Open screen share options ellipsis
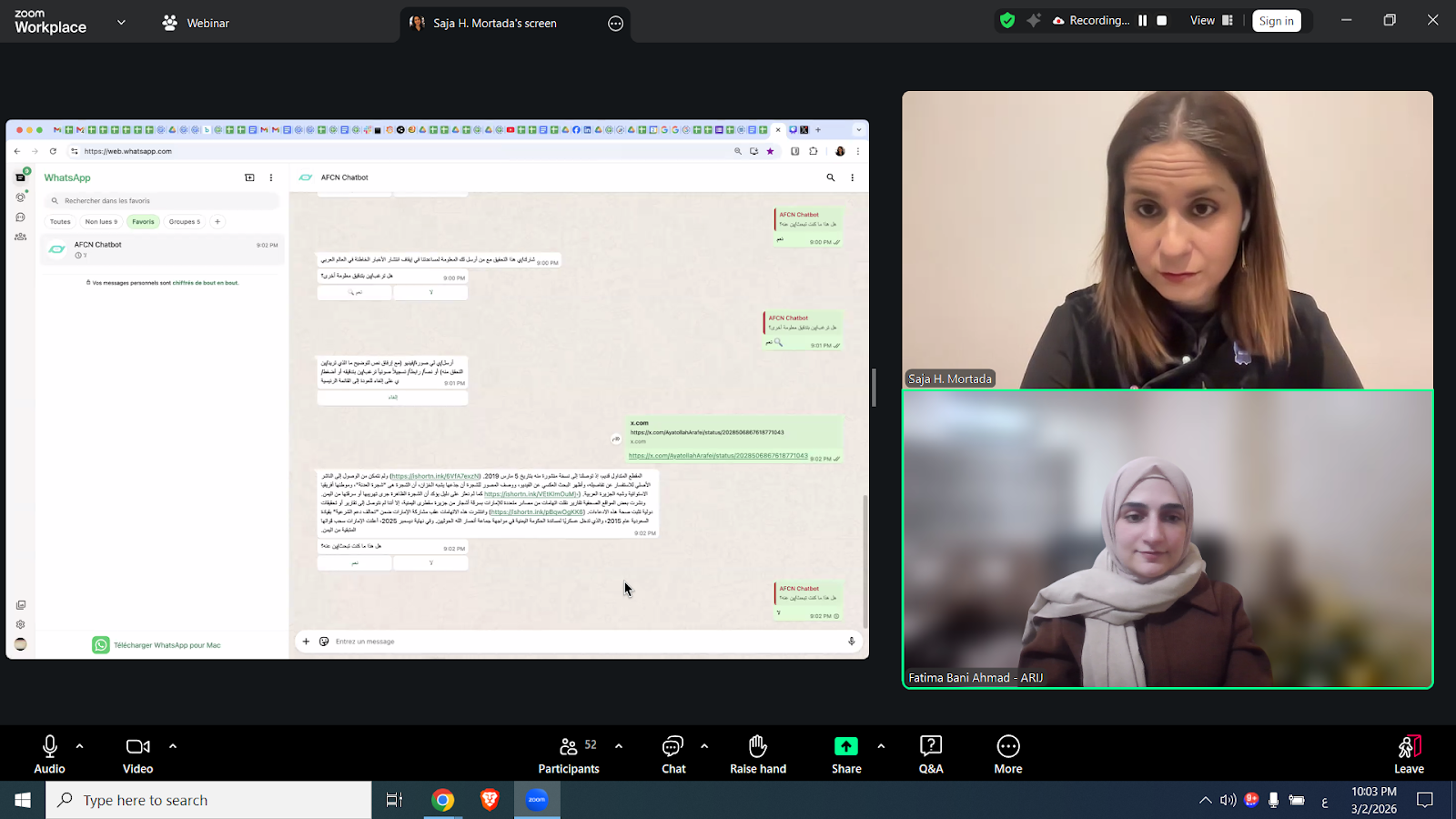 coord(616,24)
